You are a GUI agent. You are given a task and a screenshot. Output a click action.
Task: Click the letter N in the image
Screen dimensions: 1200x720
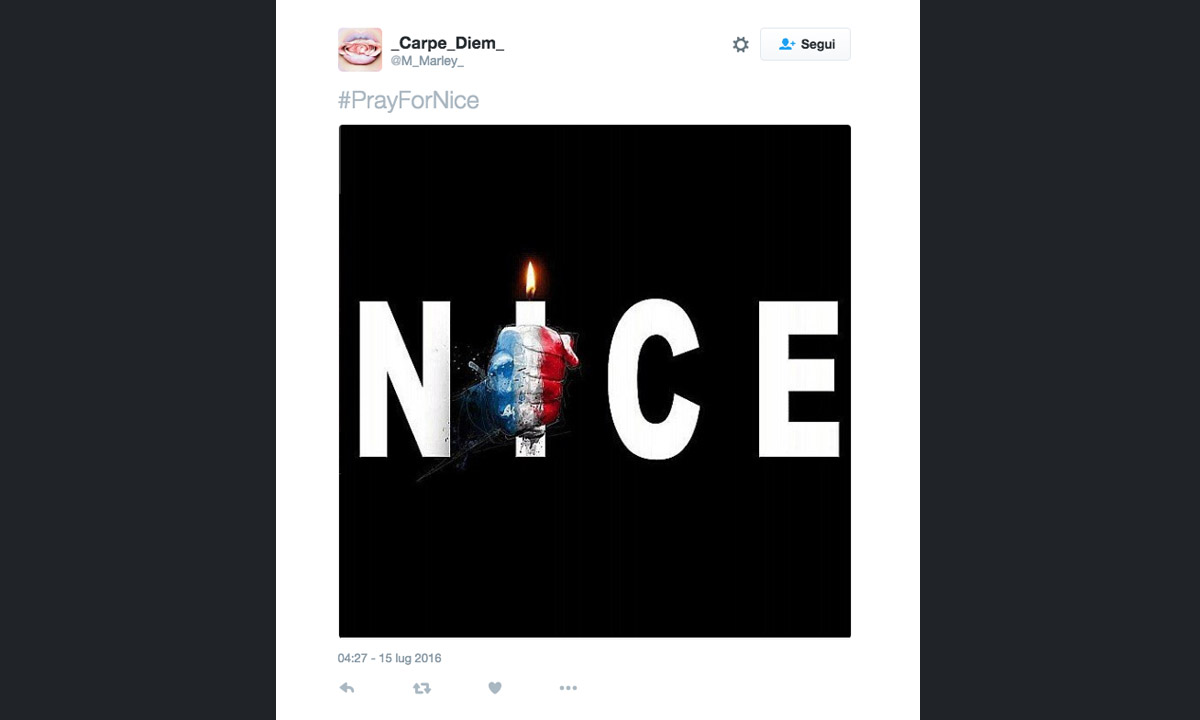pos(405,378)
